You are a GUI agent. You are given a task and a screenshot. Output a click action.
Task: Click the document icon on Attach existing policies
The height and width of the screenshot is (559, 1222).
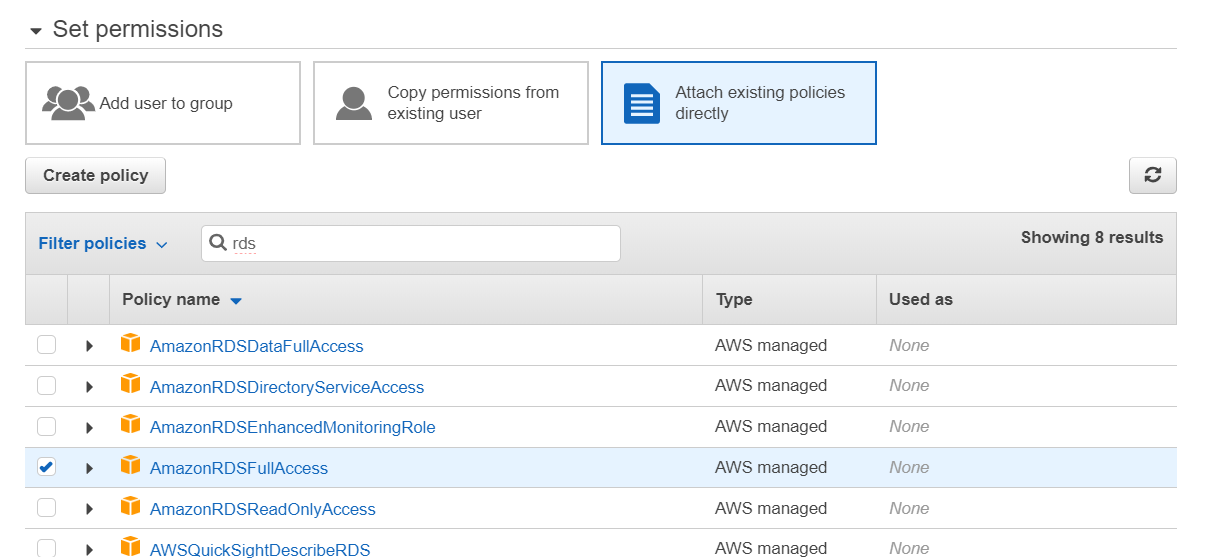coord(641,103)
